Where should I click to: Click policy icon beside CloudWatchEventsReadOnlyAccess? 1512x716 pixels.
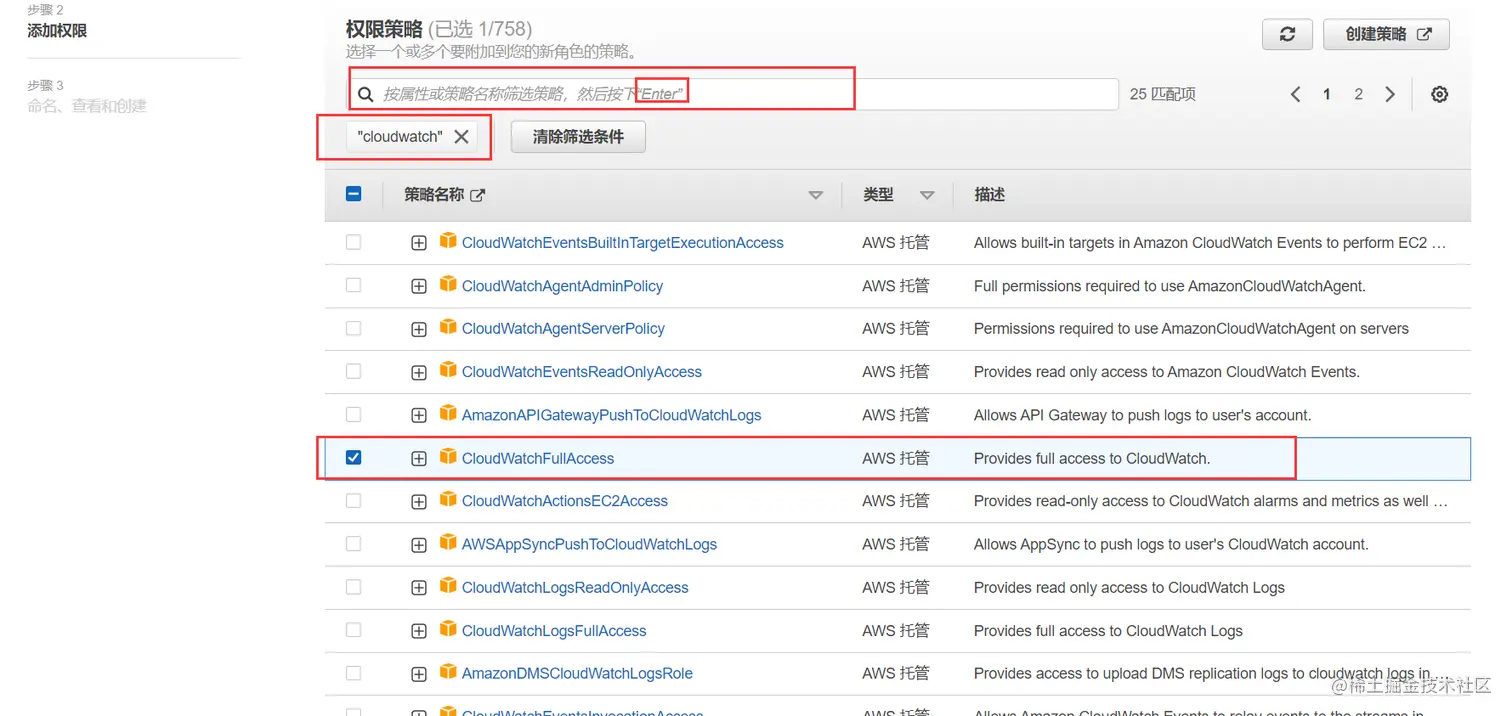click(x=448, y=370)
